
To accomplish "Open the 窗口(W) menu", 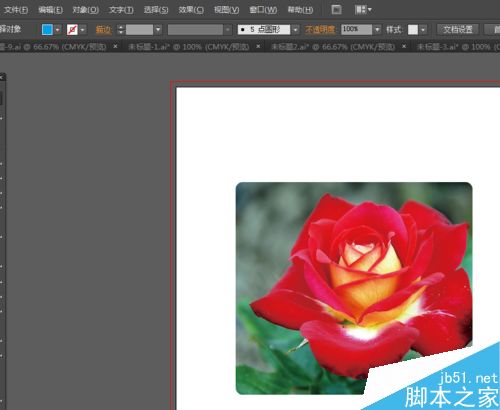I will (x=263, y=10).
